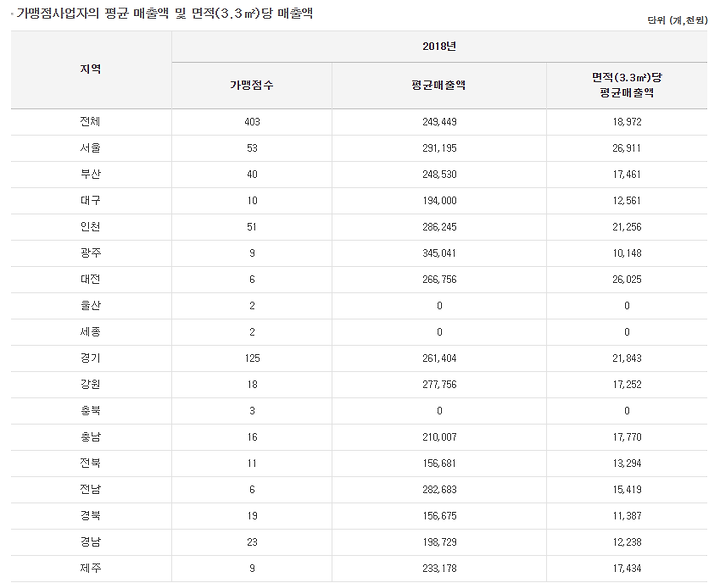The width and height of the screenshot is (720, 583).
Task: Select the 전북 region cell
Action: tap(90, 463)
